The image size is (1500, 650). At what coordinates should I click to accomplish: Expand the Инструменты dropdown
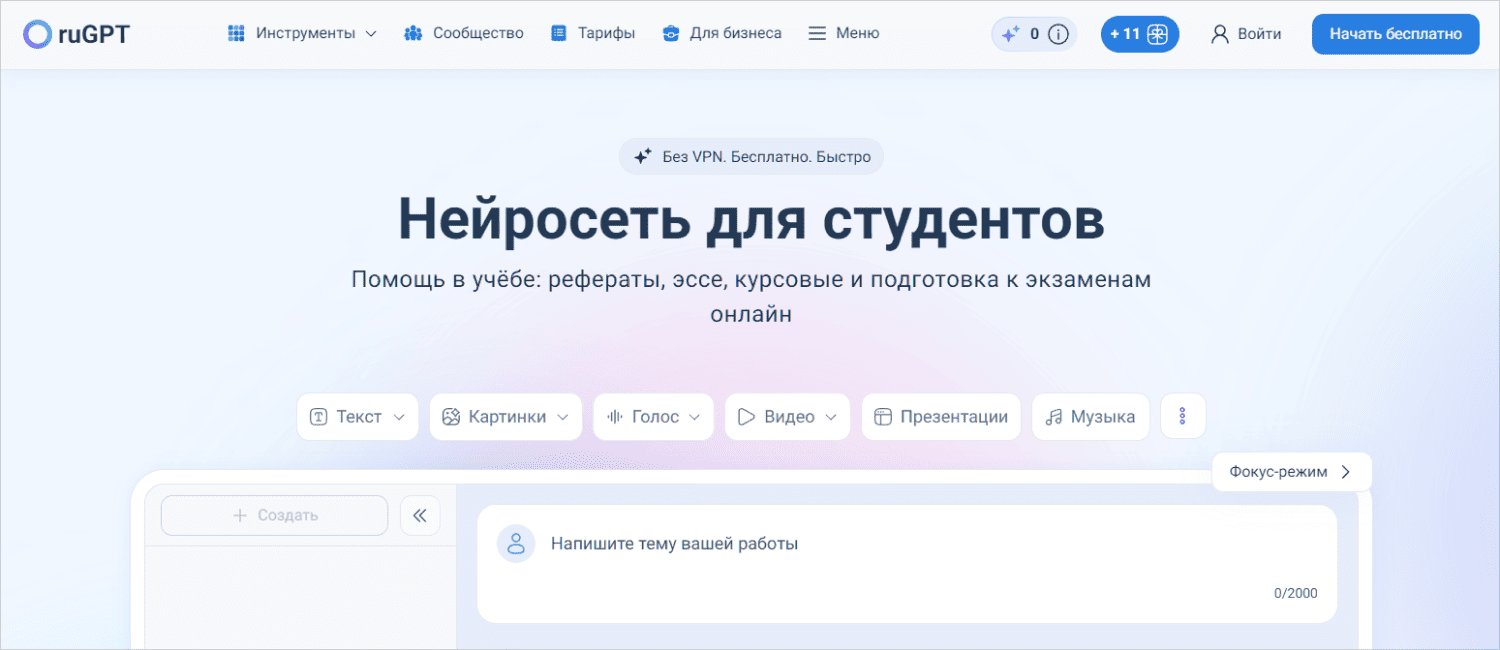pos(302,34)
